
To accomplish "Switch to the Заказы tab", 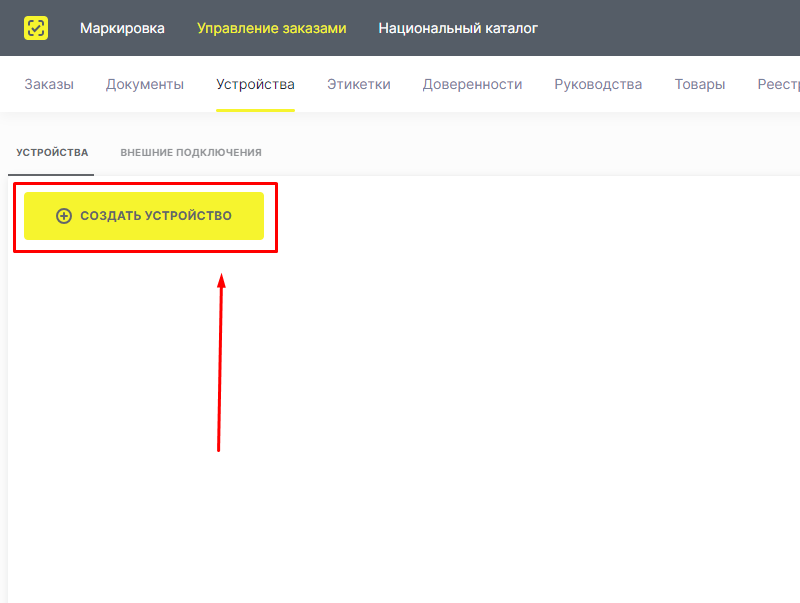I will click(x=49, y=84).
